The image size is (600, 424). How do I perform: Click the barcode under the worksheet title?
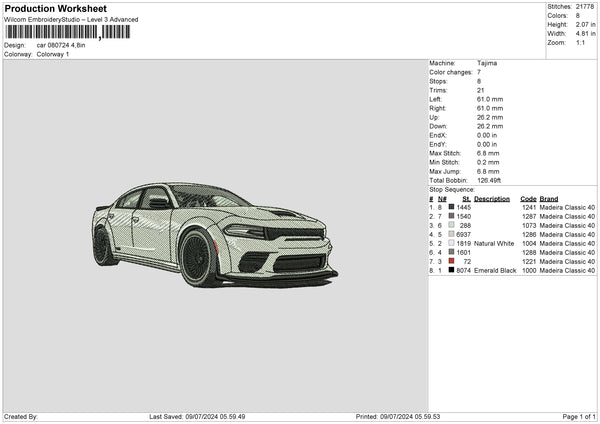point(67,32)
